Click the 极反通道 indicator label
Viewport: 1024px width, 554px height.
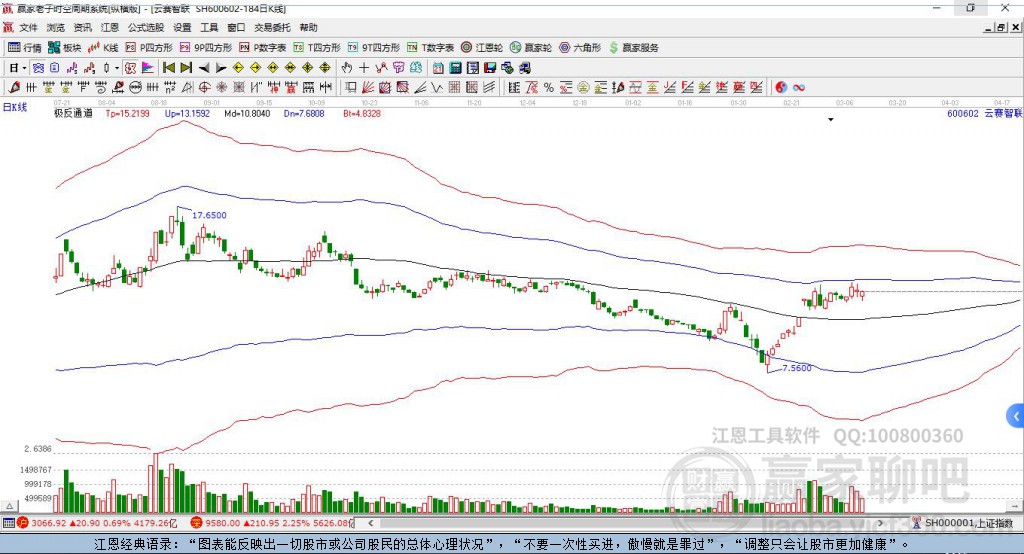tap(73, 113)
